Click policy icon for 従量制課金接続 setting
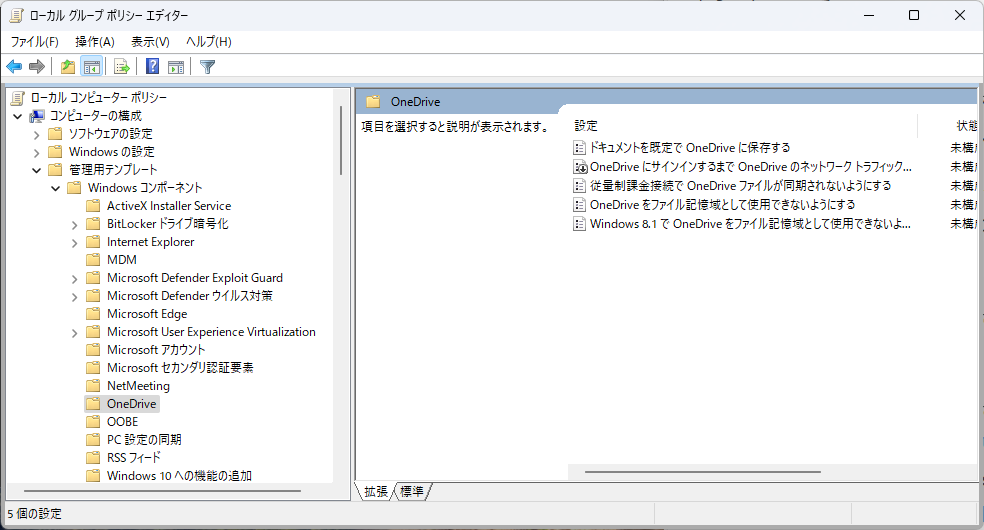Viewport: 984px width, 530px height. [580, 186]
